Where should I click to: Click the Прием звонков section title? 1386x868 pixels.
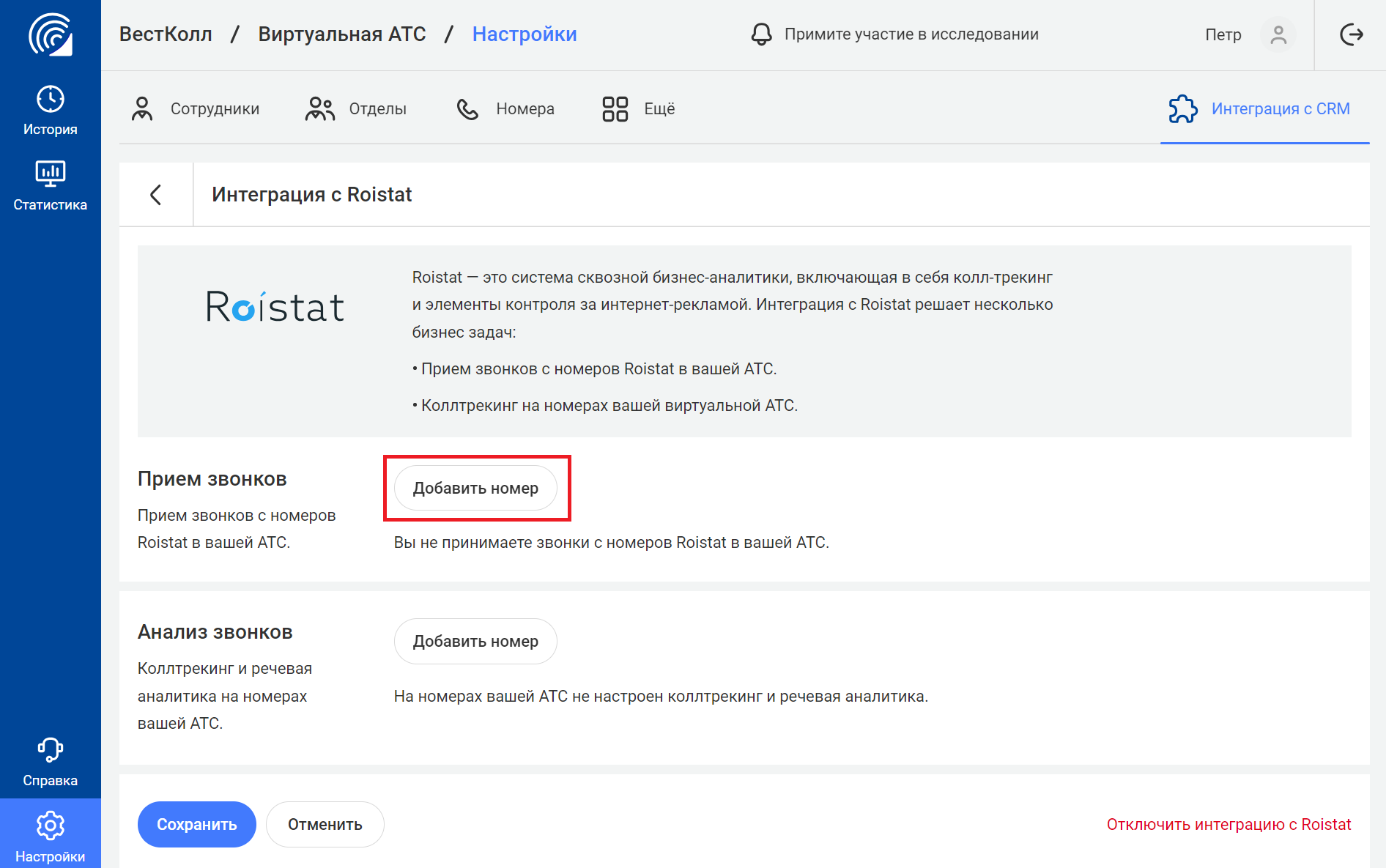(212, 478)
